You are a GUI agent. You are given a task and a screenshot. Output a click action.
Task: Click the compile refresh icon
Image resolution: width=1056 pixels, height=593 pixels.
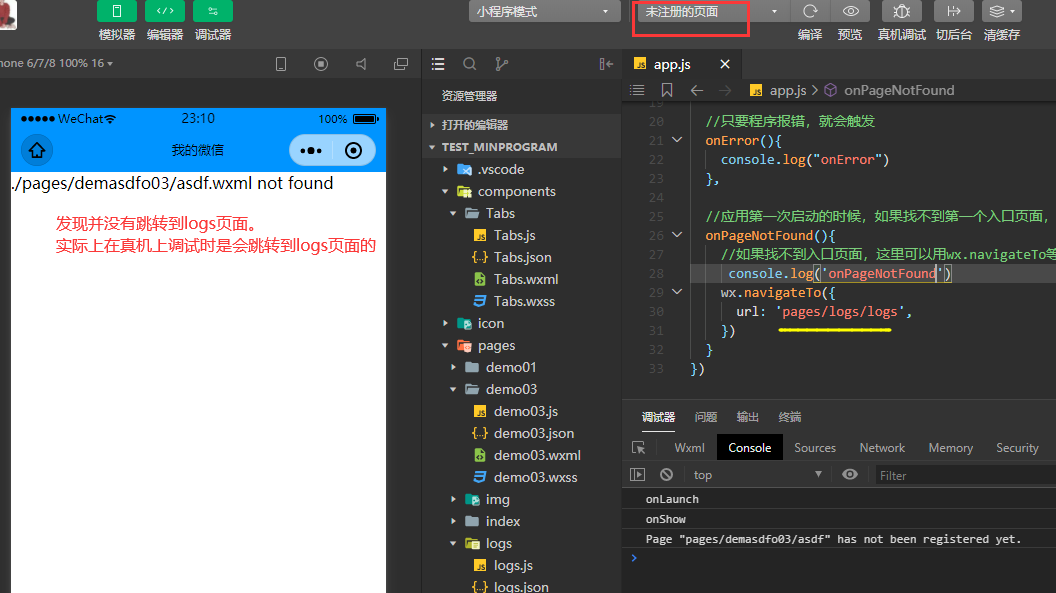(810, 11)
